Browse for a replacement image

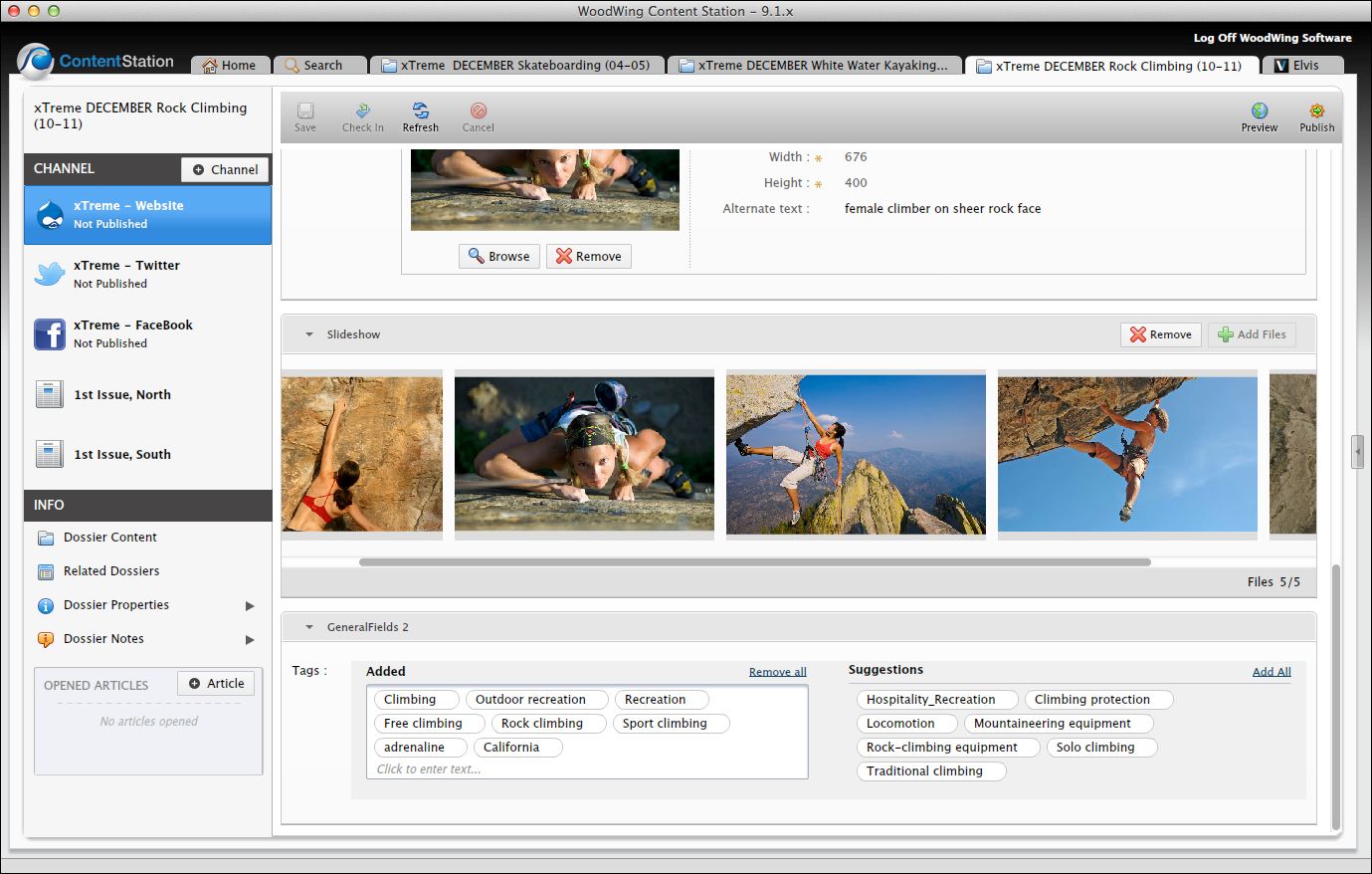click(x=498, y=256)
